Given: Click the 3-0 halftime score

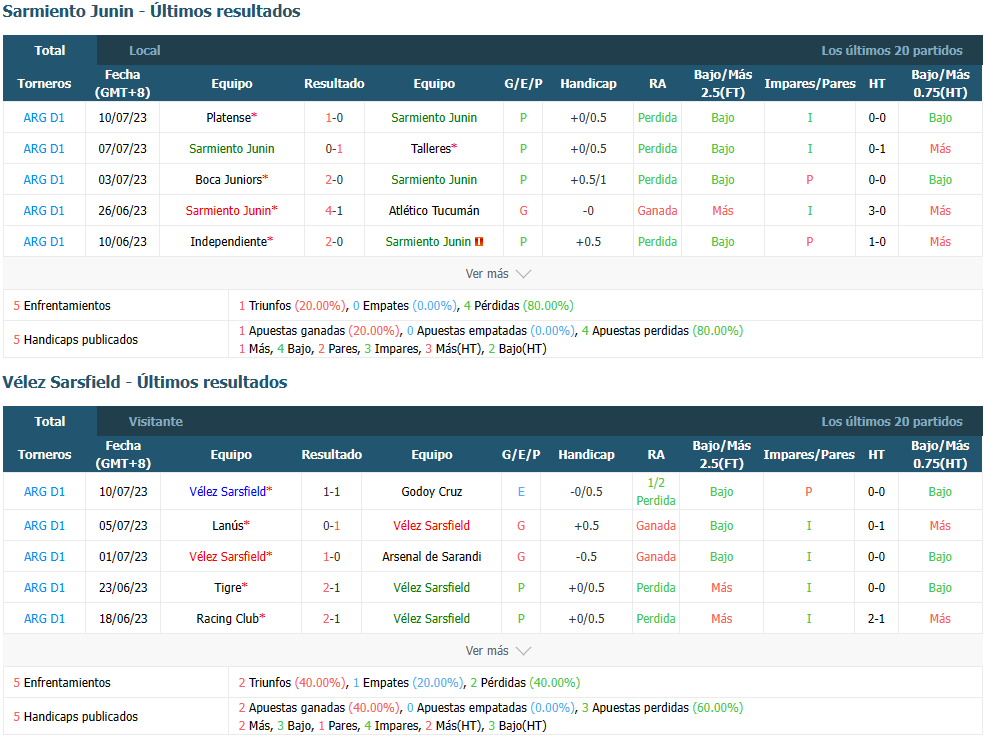Looking at the screenshot, I should 877,210.
